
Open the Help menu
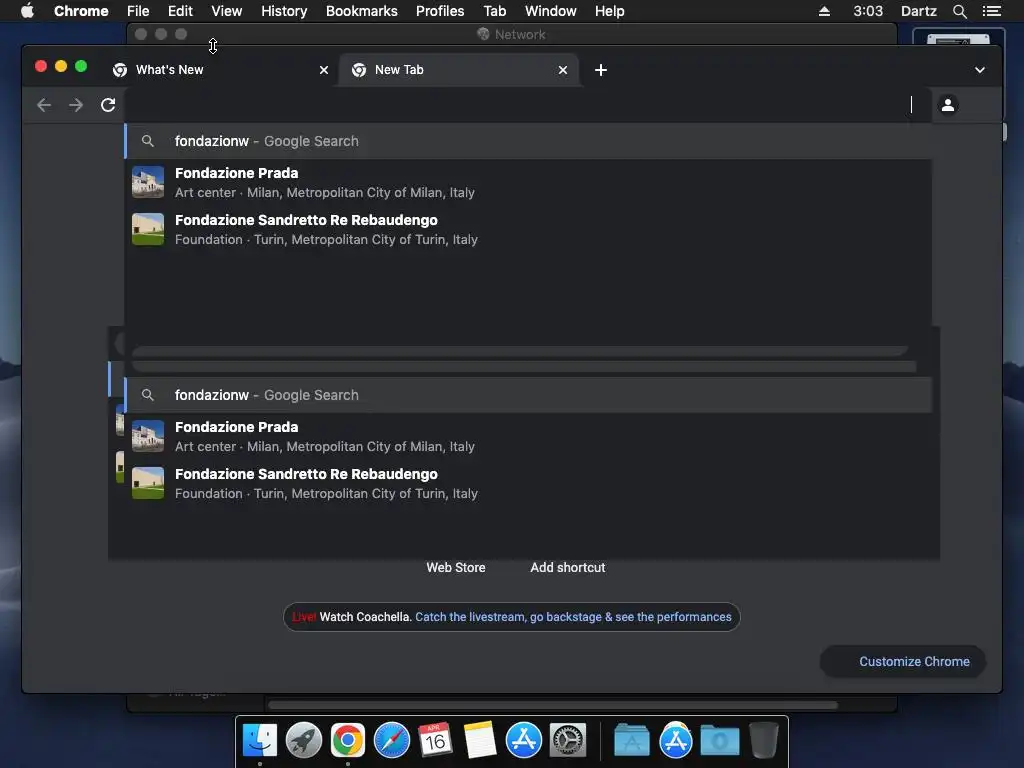(x=609, y=11)
